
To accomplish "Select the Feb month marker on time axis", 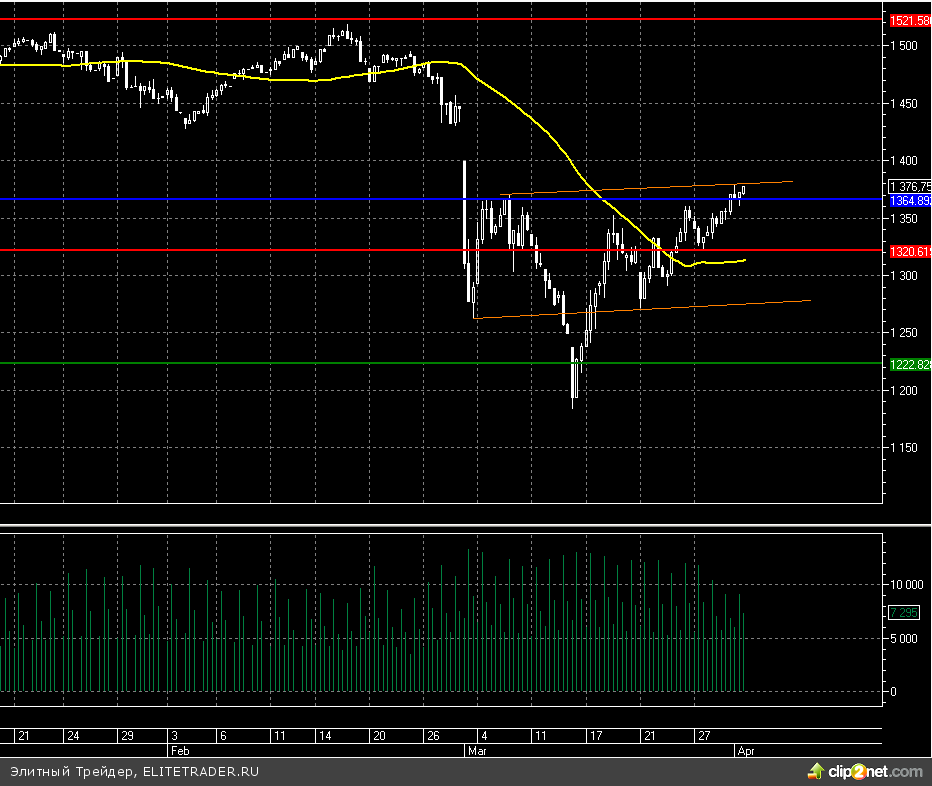I will coord(180,749).
